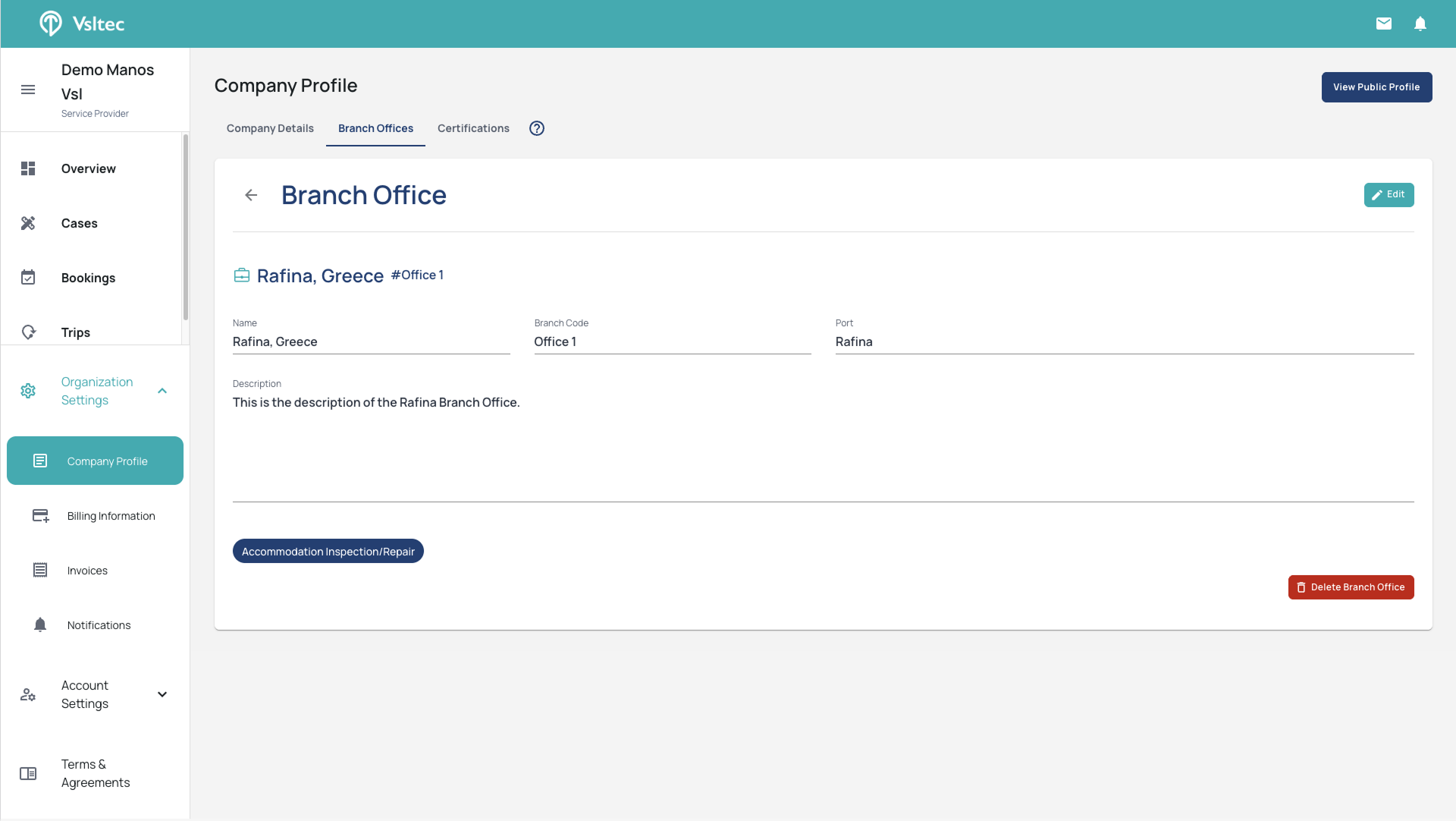This screenshot has width=1456, height=821.
Task: Open Cases from the sidebar
Action: click(80, 223)
